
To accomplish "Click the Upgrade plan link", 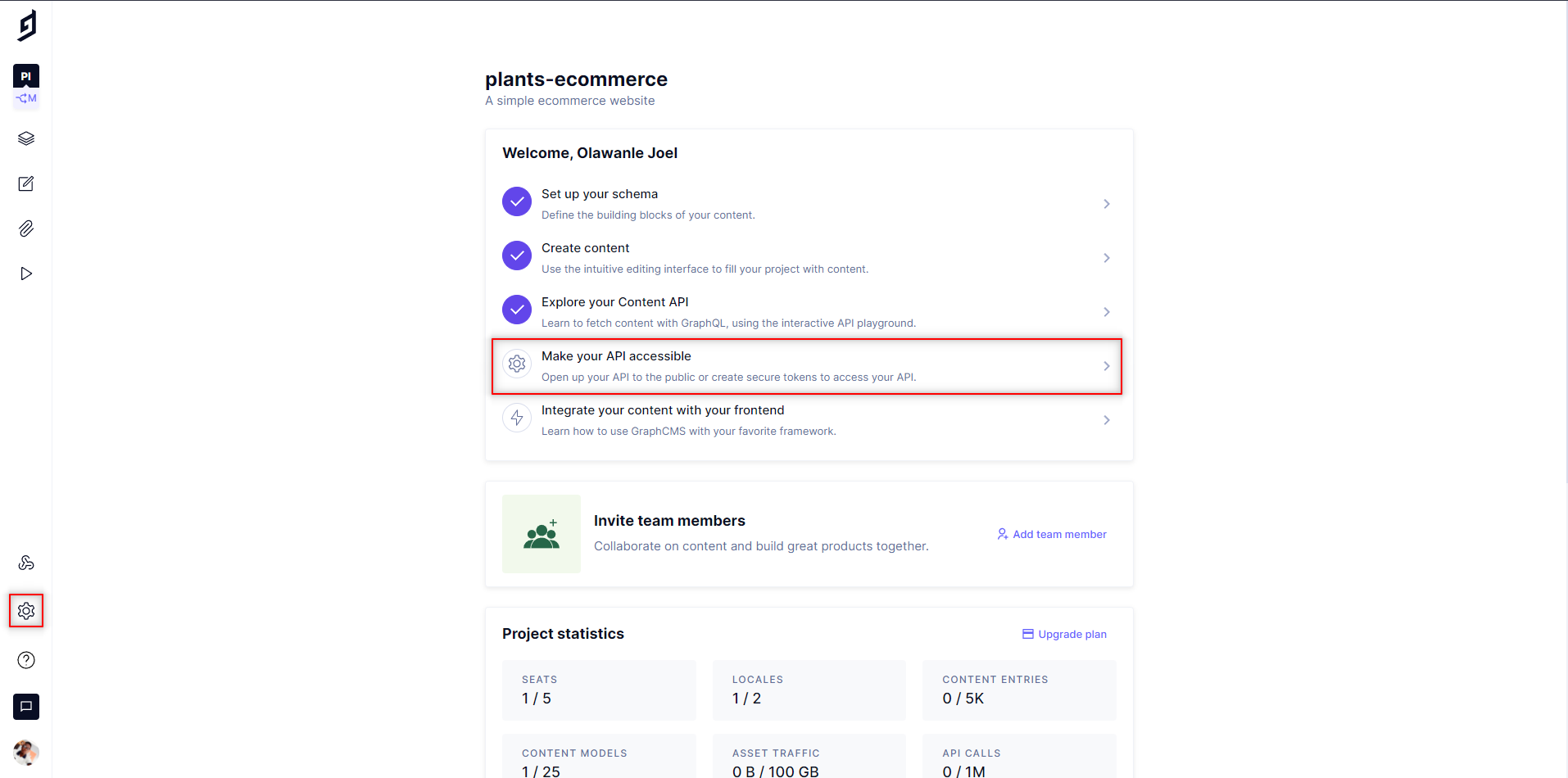I will [x=1064, y=634].
